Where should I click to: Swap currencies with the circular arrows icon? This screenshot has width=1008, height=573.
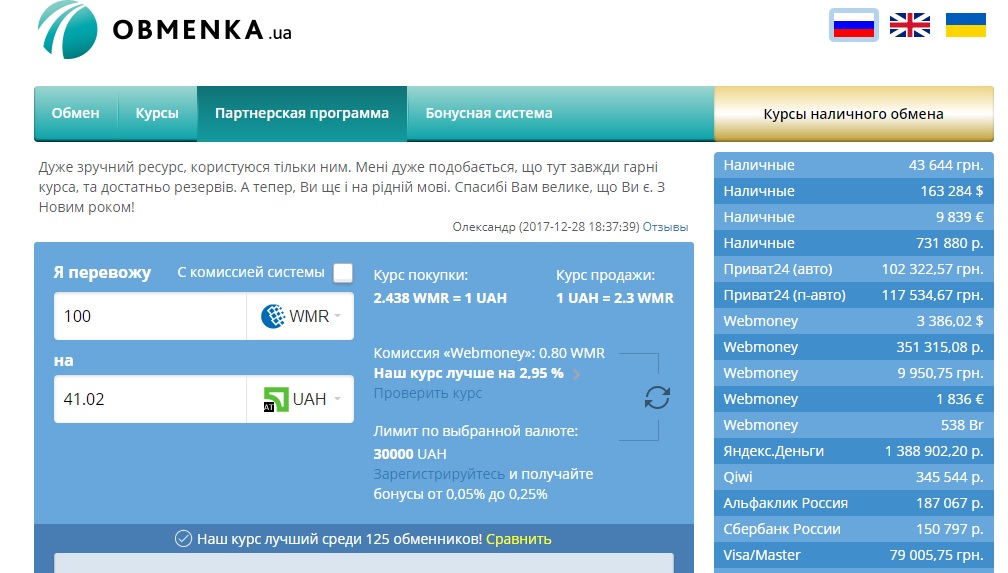pyautogui.click(x=657, y=397)
